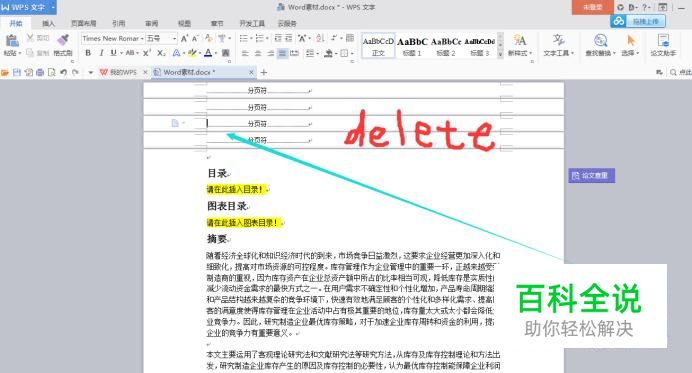Viewport: 692px width, 373px height.
Task: Open the New Style dropdown
Action: (x=520, y=45)
